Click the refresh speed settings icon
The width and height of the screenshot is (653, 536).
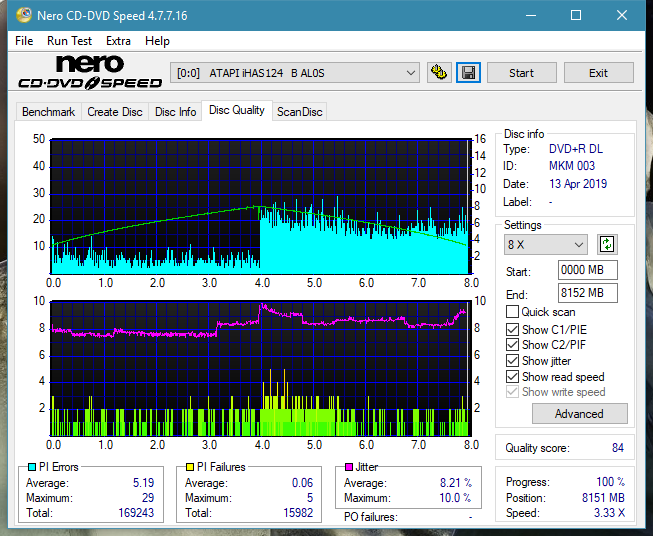pyautogui.click(x=607, y=244)
